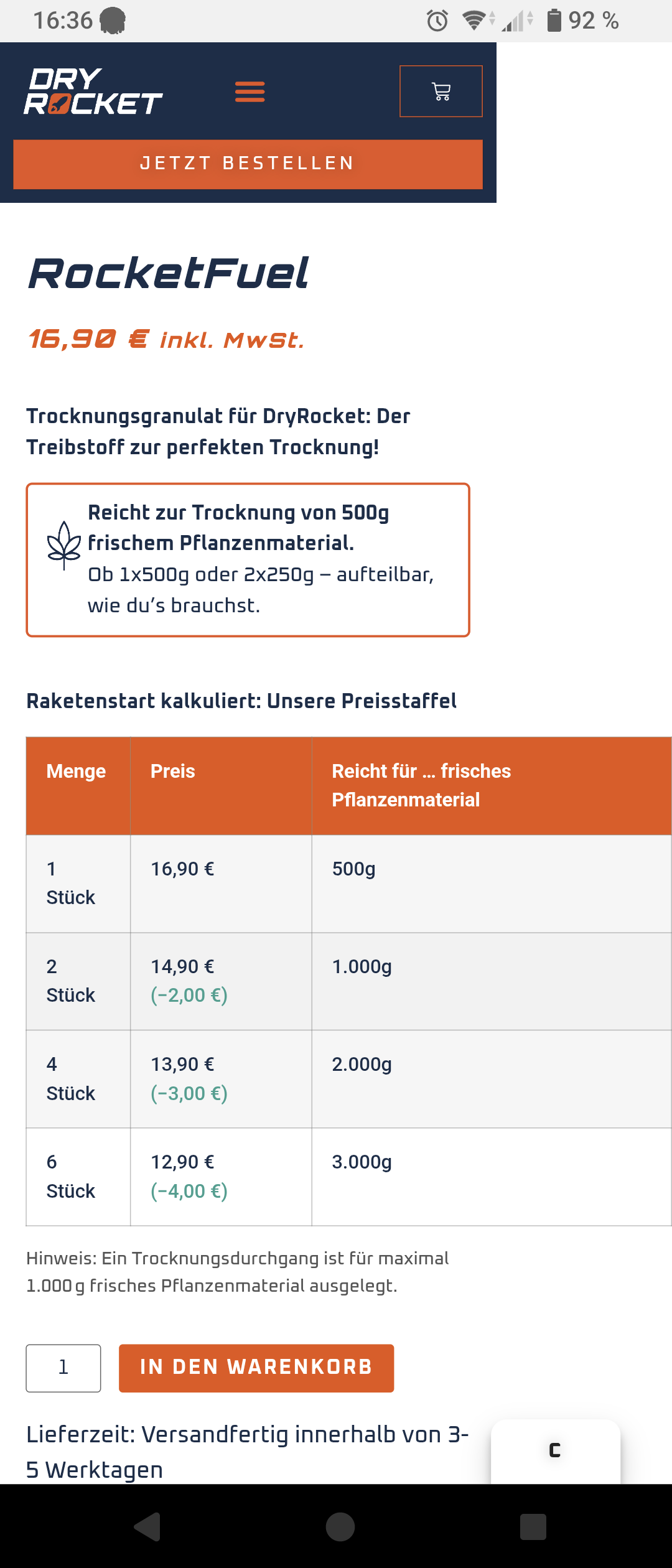The width and height of the screenshot is (672, 1568).
Task: Open the shopping cart
Action: 441,91
